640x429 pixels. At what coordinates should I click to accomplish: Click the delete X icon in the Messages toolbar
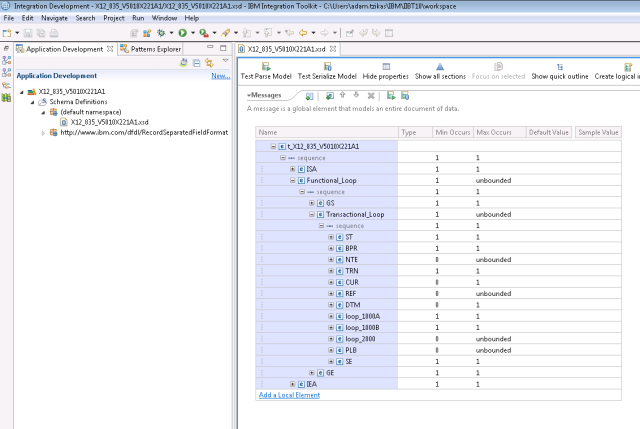tap(371, 96)
